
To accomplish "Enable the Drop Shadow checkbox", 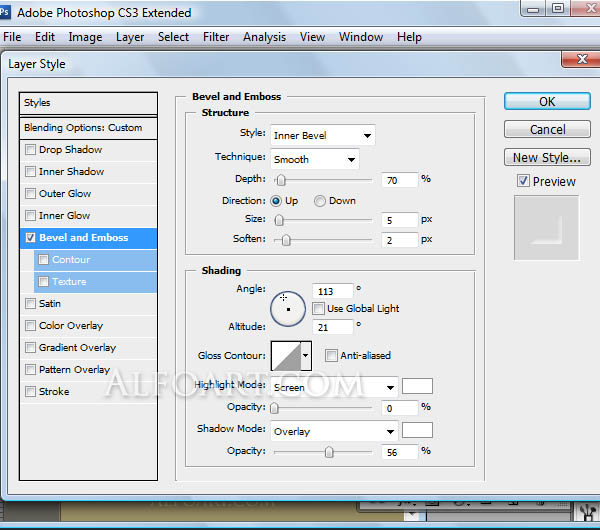I will pos(30,149).
